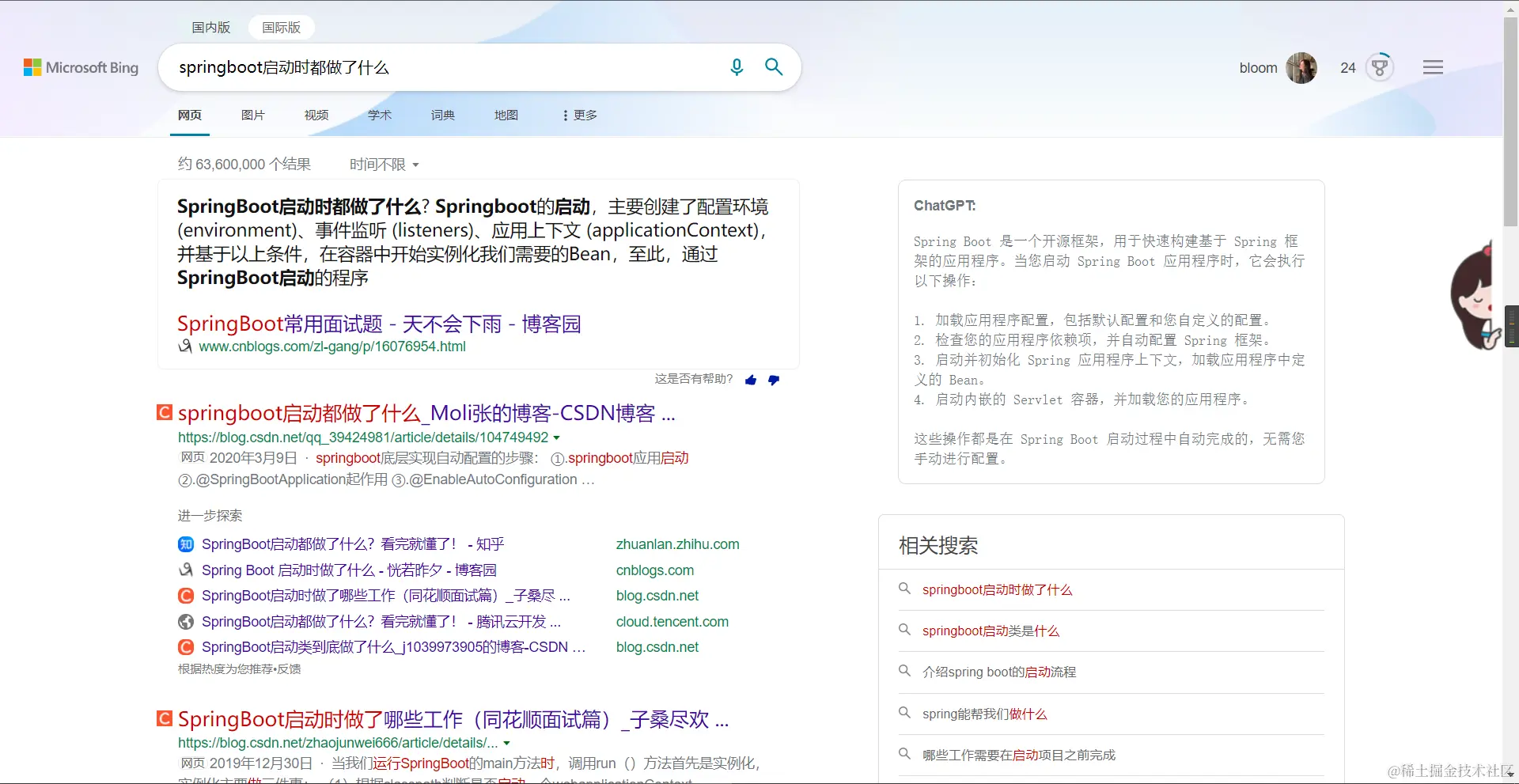This screenshot has height=784, width=1519.
Task: Click CSDN favicon of 子桑尽欢 main result
Action: pyautogui.click(x=165, y=718)
